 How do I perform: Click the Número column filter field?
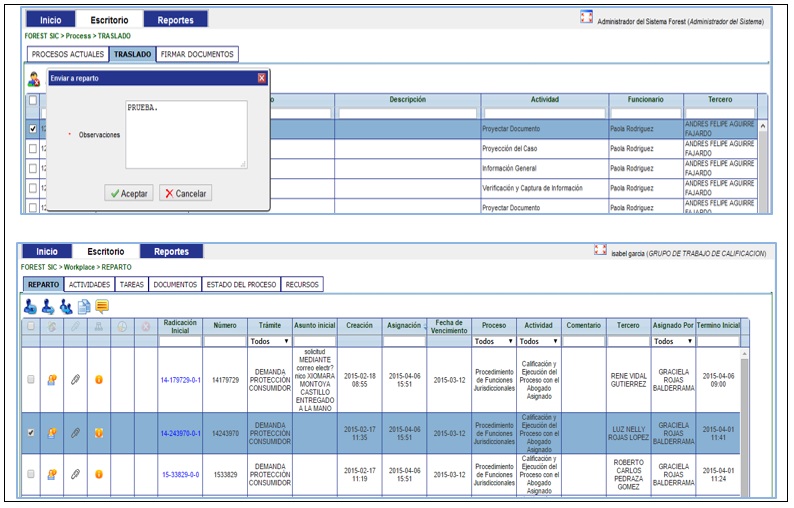click(x=225, y=342)
